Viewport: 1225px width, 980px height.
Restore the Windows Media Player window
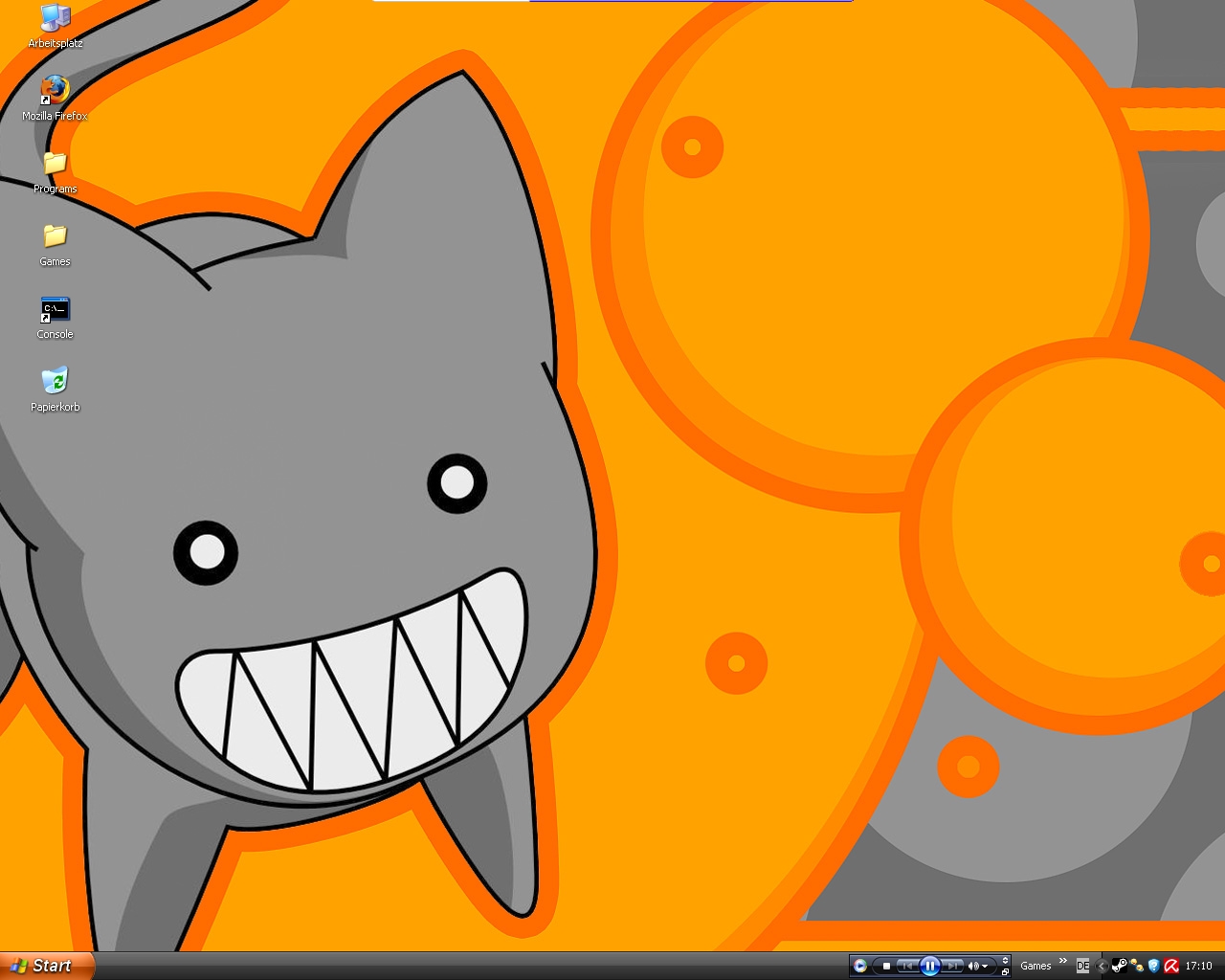tap(1005, 971)
